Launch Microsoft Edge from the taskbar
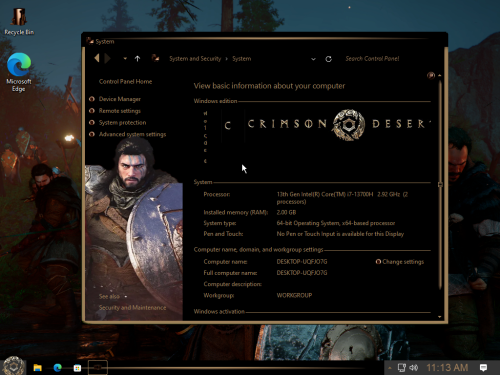Screen dimensions: 500x375 point(58,368)
